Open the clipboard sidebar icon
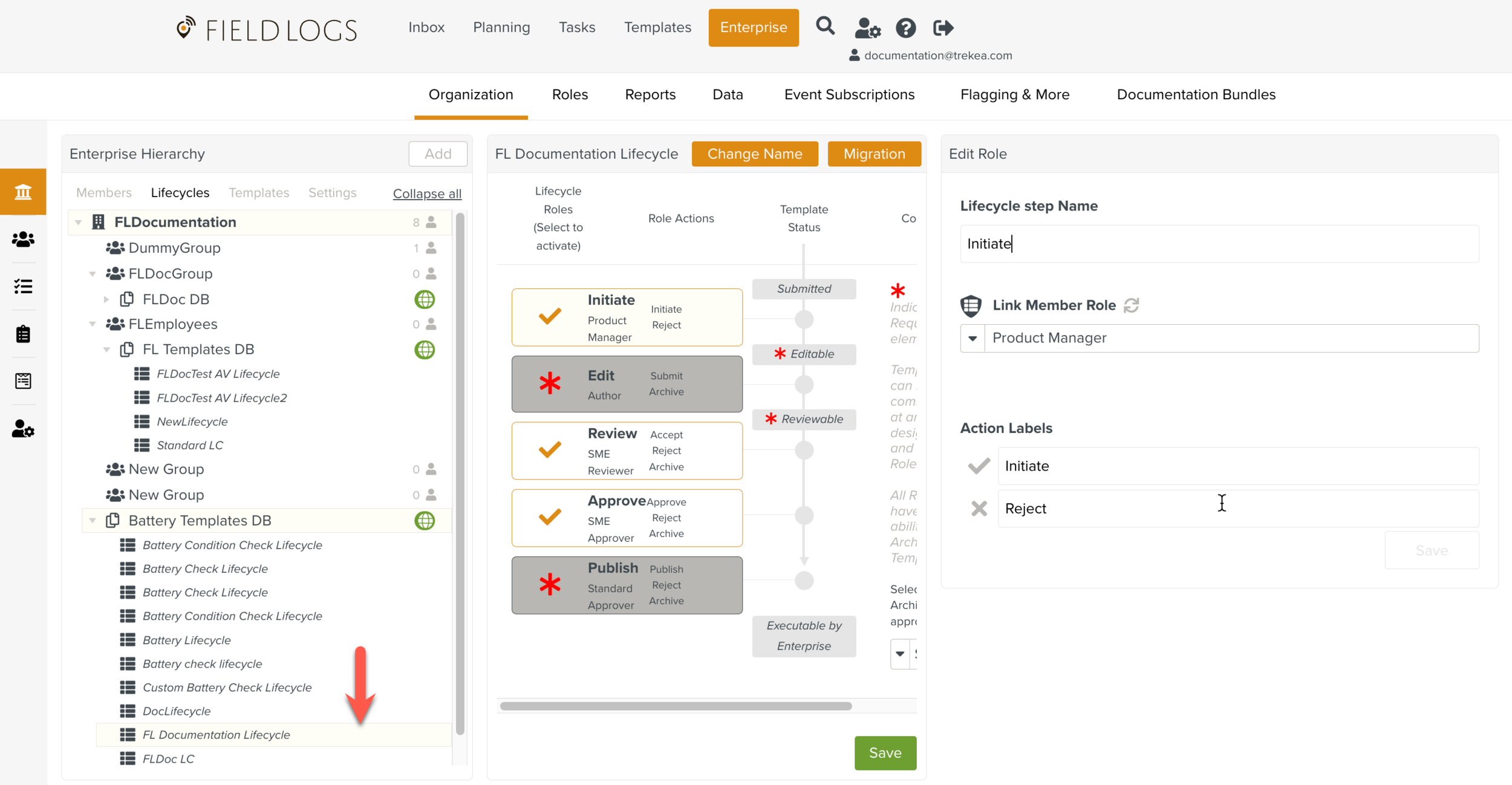The width and height of the screenshot is (1512, 785). point(23,334)
